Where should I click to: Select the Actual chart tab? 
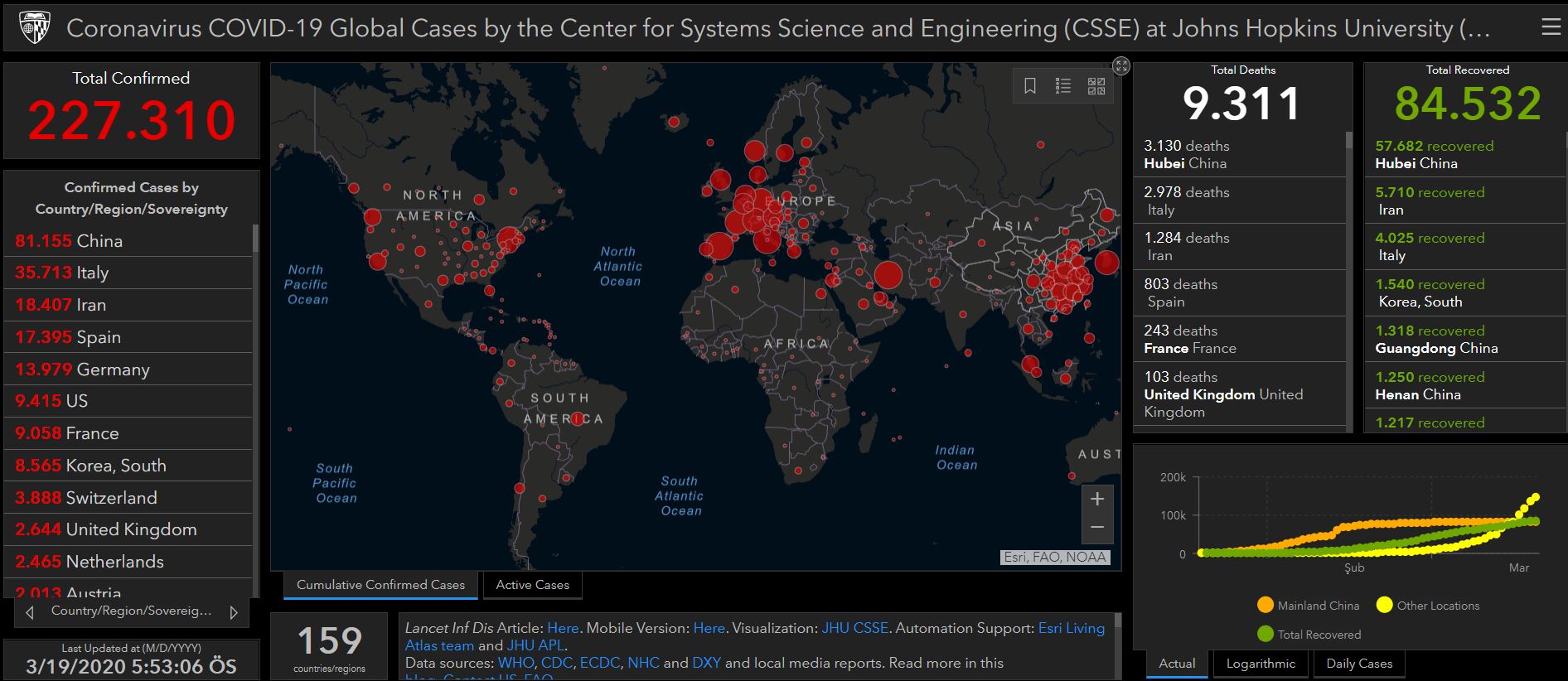pyautogui.click(x=1177, y=664)
